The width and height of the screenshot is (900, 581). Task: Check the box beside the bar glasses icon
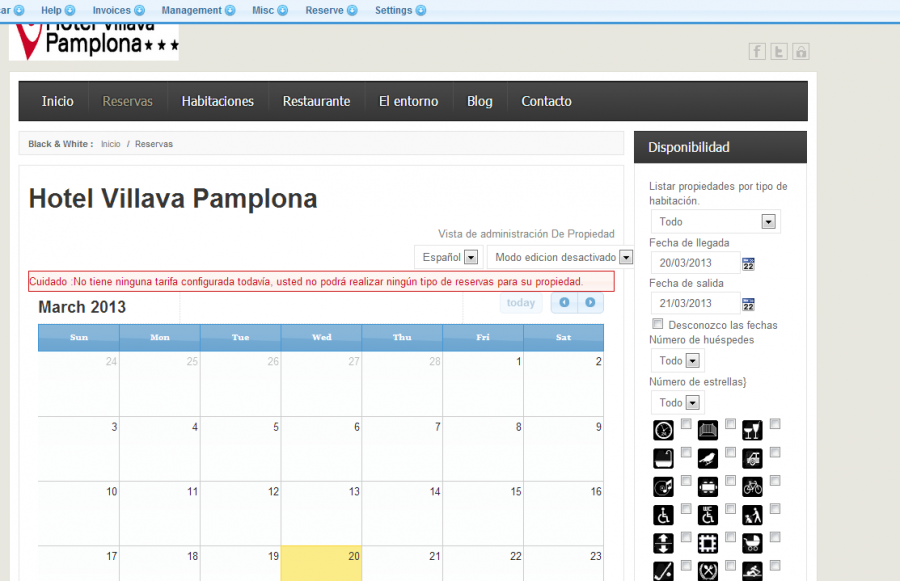click(x=775, y=424)
